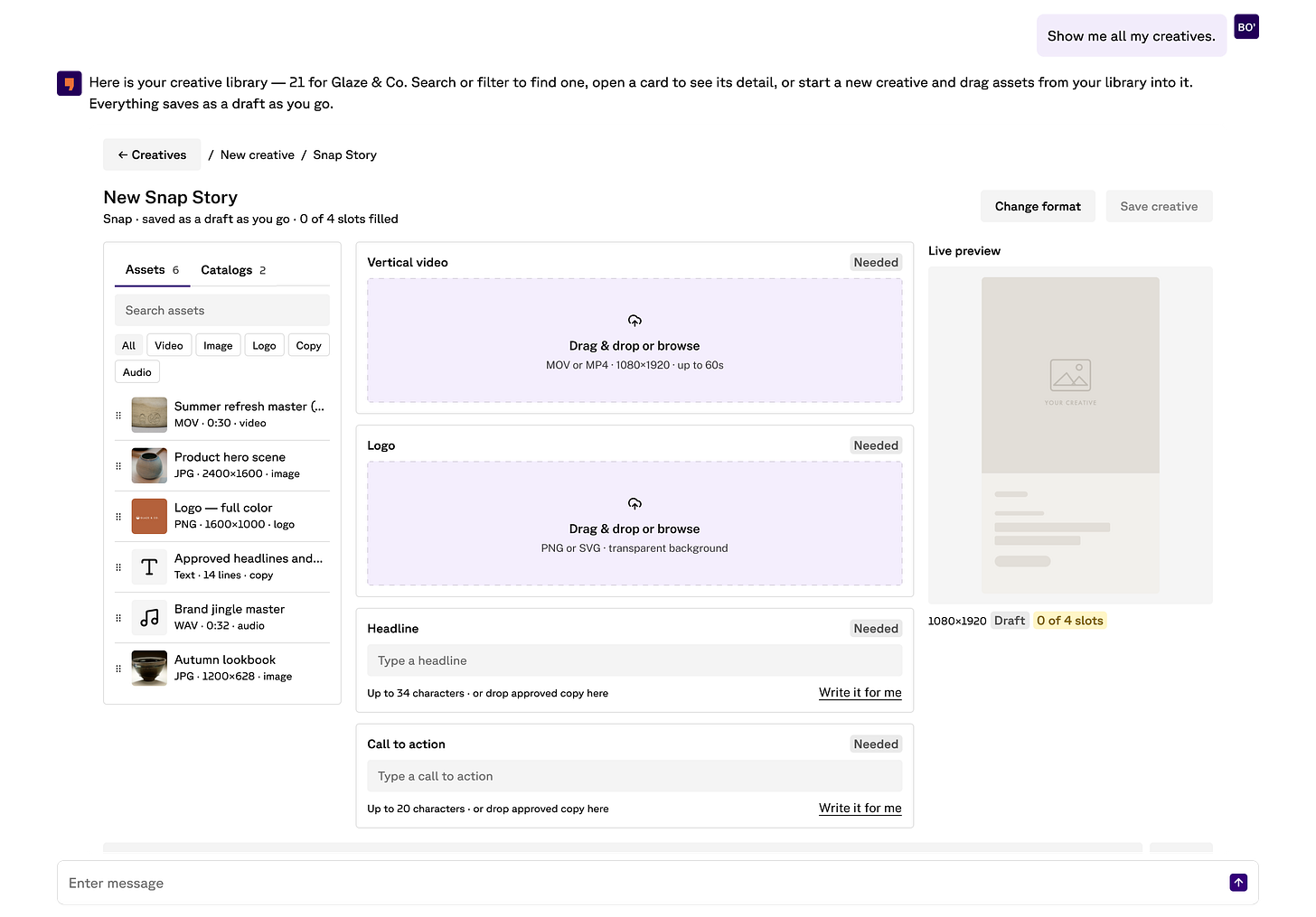Click the Brand jingle music note icon
This screenshot has height=917, width=1316.
click(x=149, y=618)
